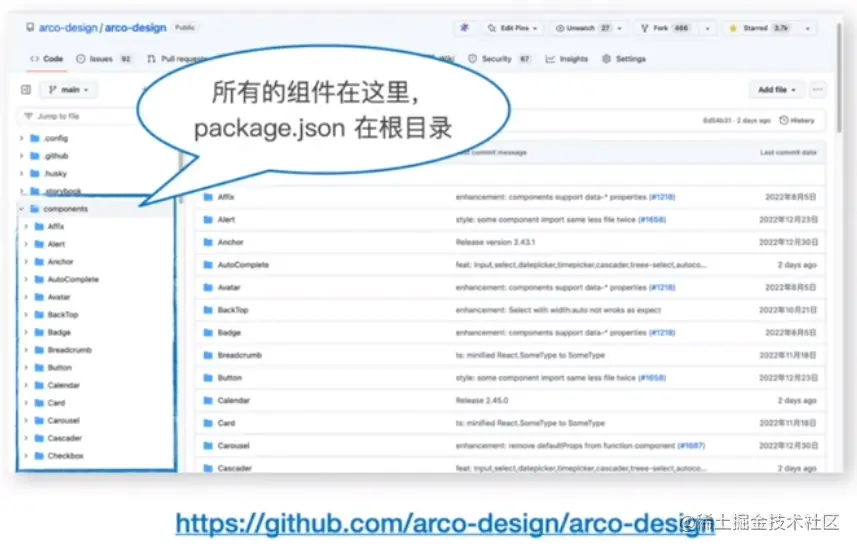This screenshot has height=550, width=857.
Task: Open the Insights tab
Action: tap(566, 58)
